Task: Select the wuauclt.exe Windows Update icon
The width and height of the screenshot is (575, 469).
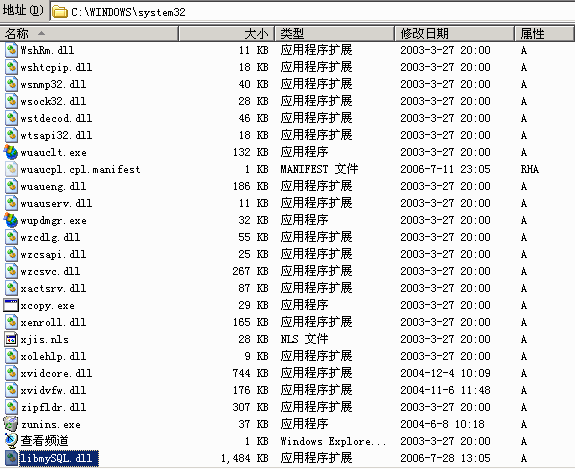Action: click(x=11, y=152)
